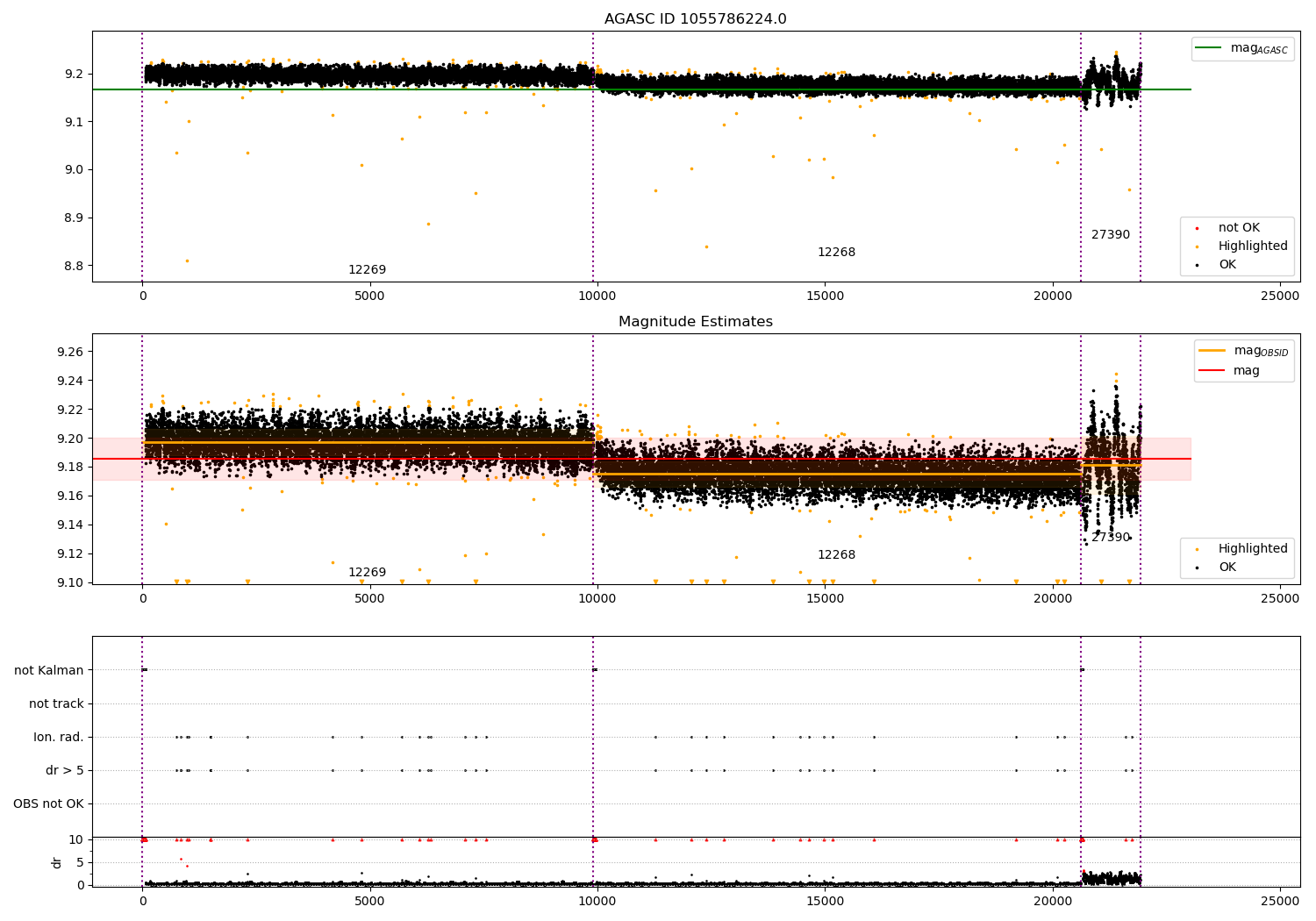Click the 20000 x-axis tick under middle plot
1316x921 pixels.
1053,599
